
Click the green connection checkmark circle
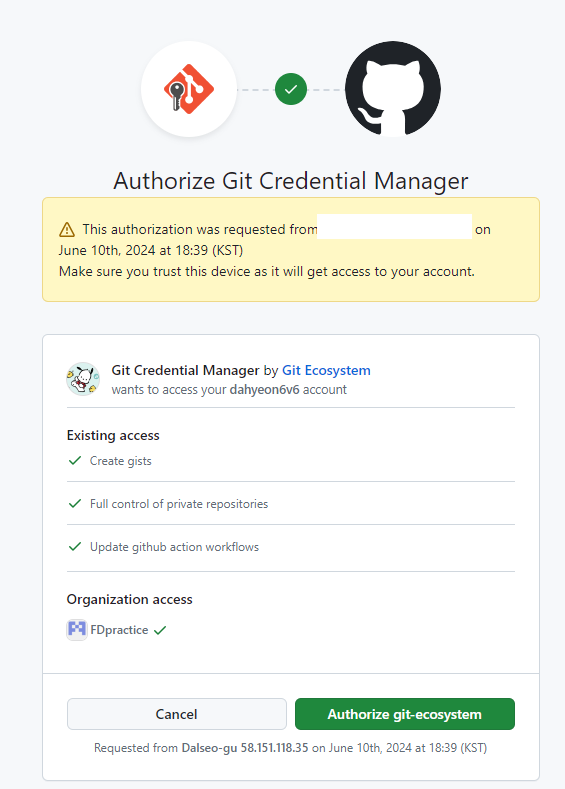coord(291,89)
